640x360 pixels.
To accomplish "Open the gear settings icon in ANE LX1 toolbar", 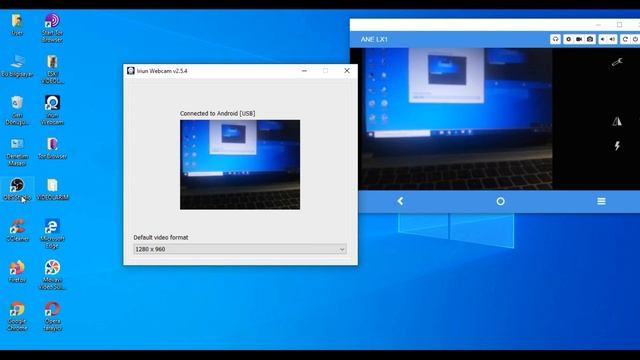I will 568,39.
